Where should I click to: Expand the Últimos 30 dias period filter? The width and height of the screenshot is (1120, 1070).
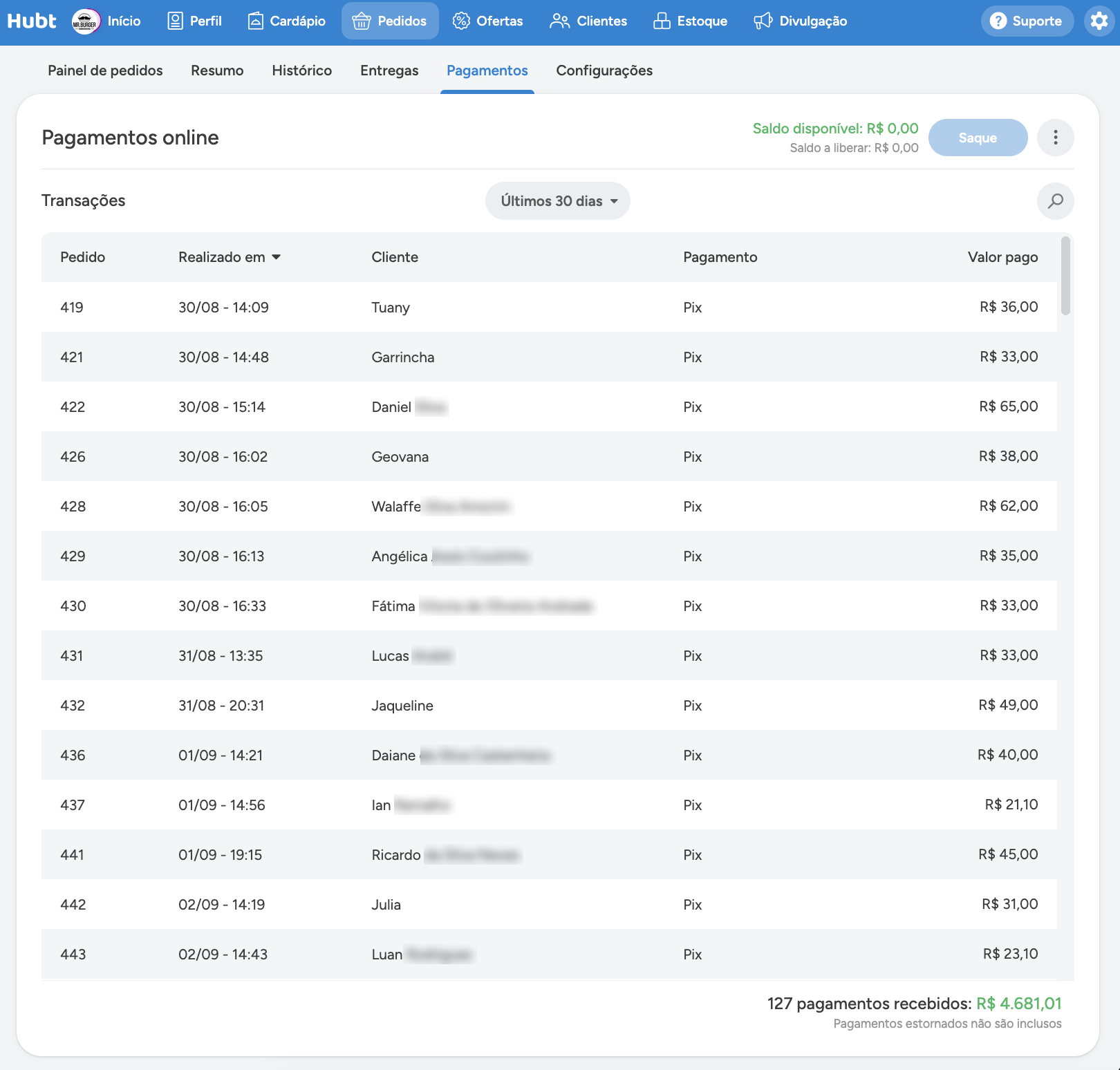558,201
